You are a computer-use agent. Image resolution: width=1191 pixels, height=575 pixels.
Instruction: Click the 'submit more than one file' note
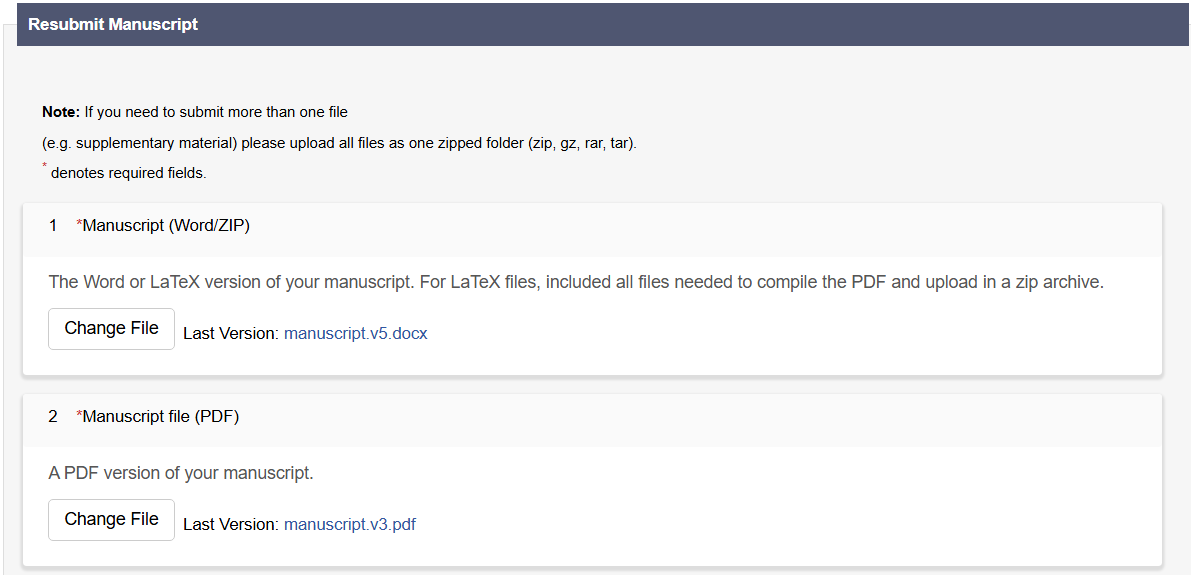[x=216, y=112]
